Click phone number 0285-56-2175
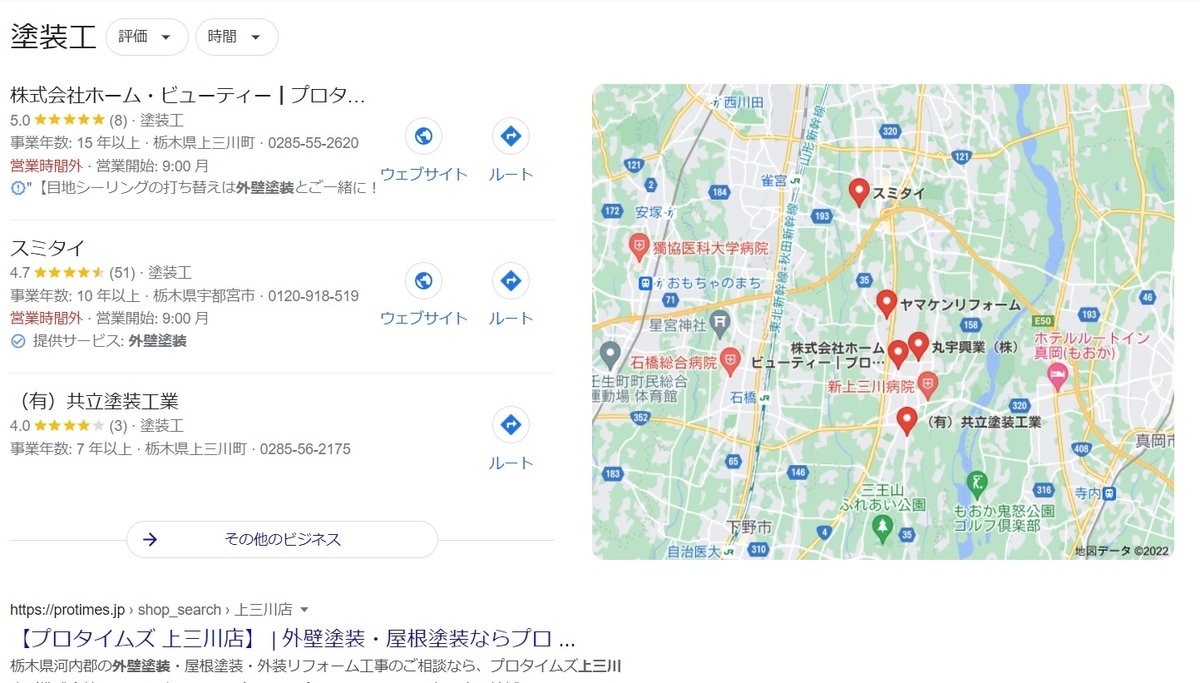The width and height of the screenshot is (1200, 683). click(x=305, y=449)
